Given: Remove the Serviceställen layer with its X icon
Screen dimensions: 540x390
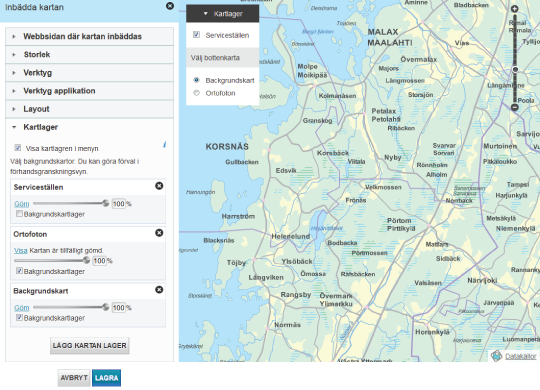Looking at the screenshot, I should pyautogui.click(x=159, y=186).
